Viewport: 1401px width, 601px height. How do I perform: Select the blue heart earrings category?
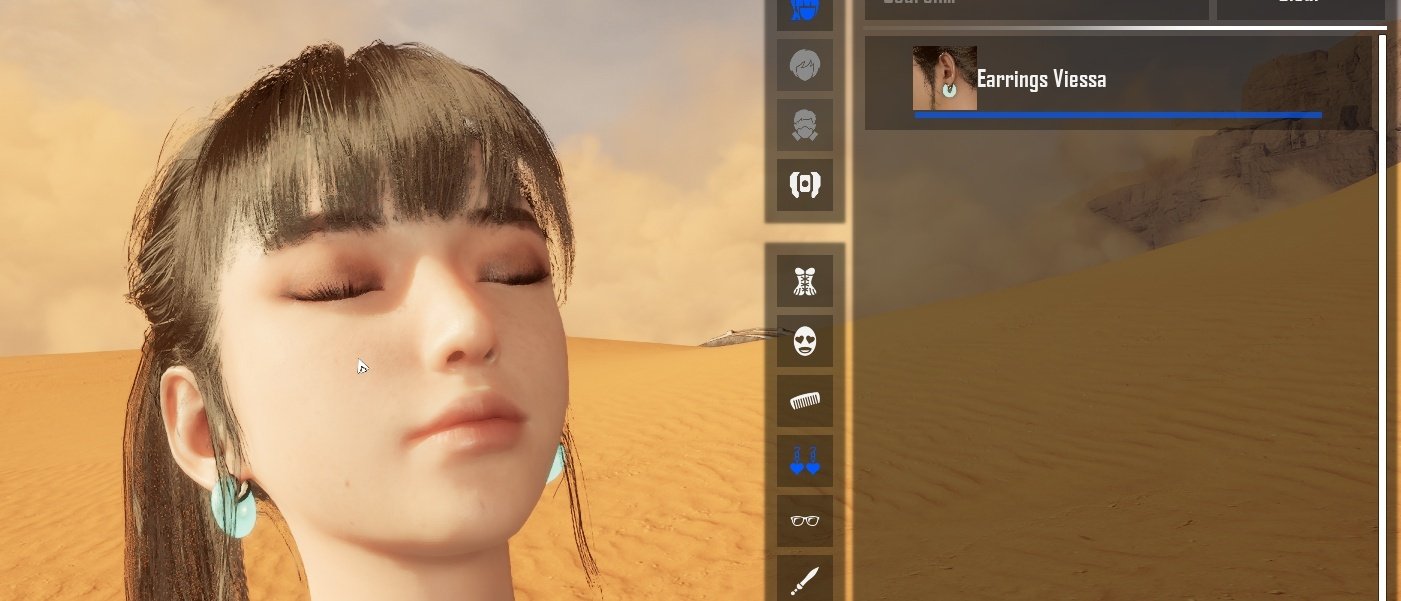[x=805, y=461]
